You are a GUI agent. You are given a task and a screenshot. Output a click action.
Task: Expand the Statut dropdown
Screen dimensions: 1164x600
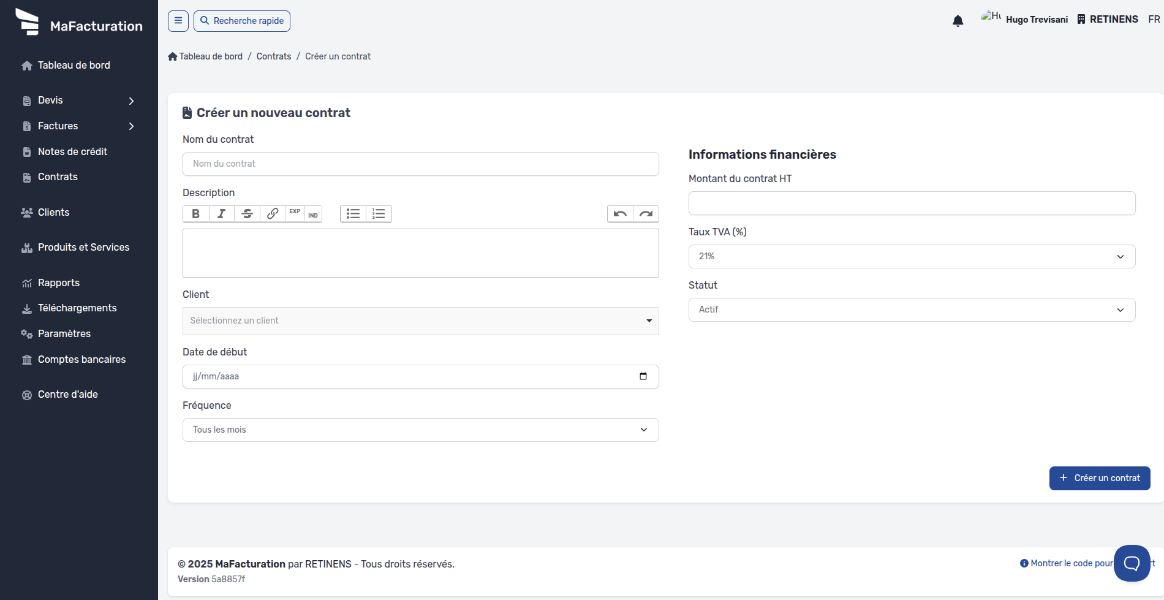click(911, 310)
